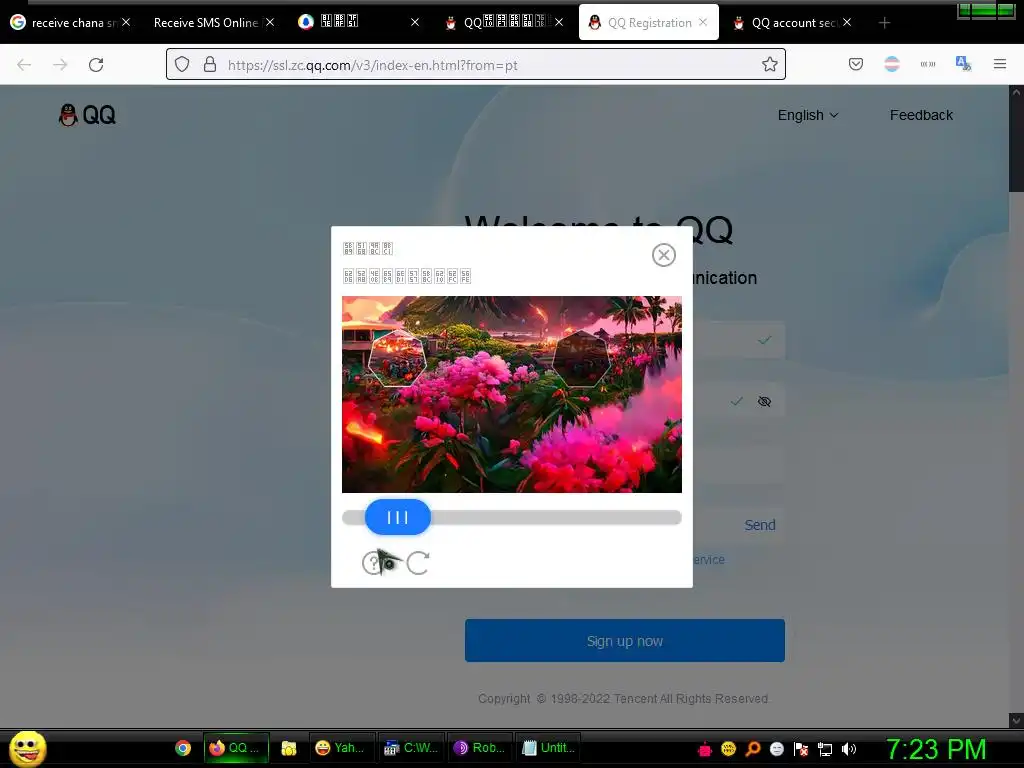Click the dark target slot in captcha image

point(581,359)
